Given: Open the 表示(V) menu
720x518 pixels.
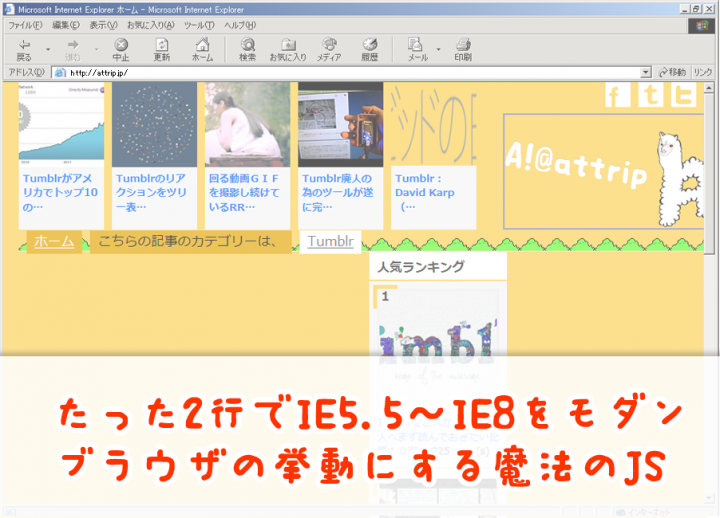Looking at the screenshot, I should tap(103, 25).
